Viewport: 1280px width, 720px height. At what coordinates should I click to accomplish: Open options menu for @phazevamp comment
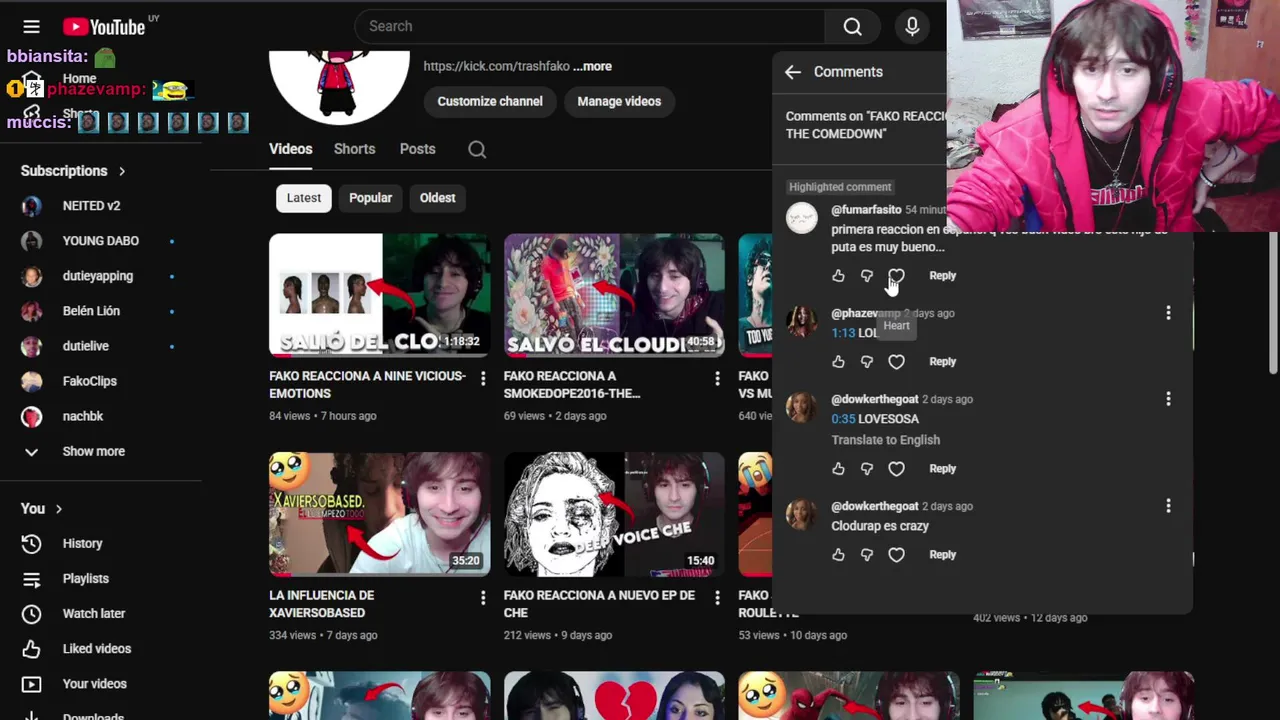(1168, 314)
